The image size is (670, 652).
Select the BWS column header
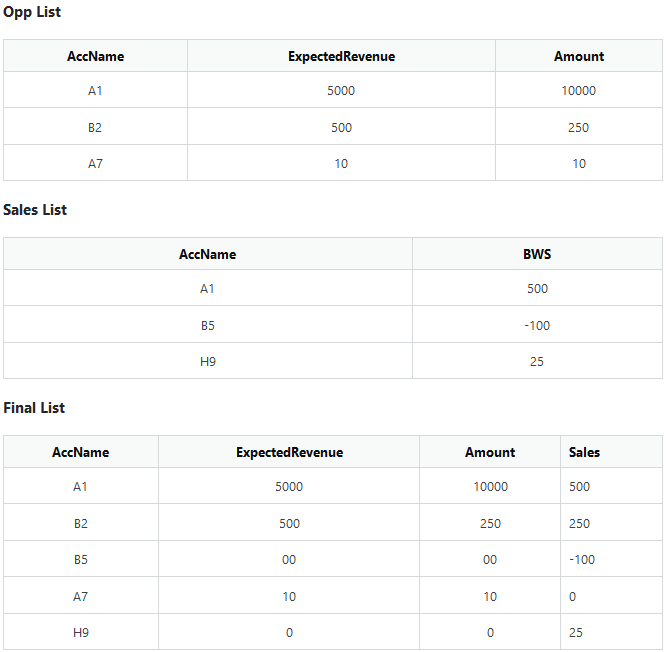pyautogui.click(x=537, y=254)
